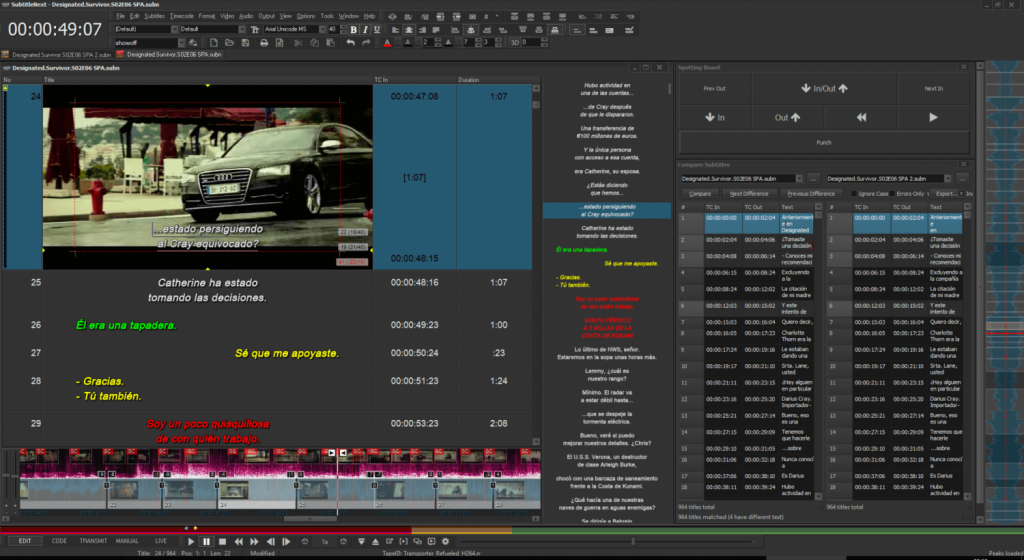1024x560 pixels.
Task: Open the Timecode menu
Action: [182, 17]
